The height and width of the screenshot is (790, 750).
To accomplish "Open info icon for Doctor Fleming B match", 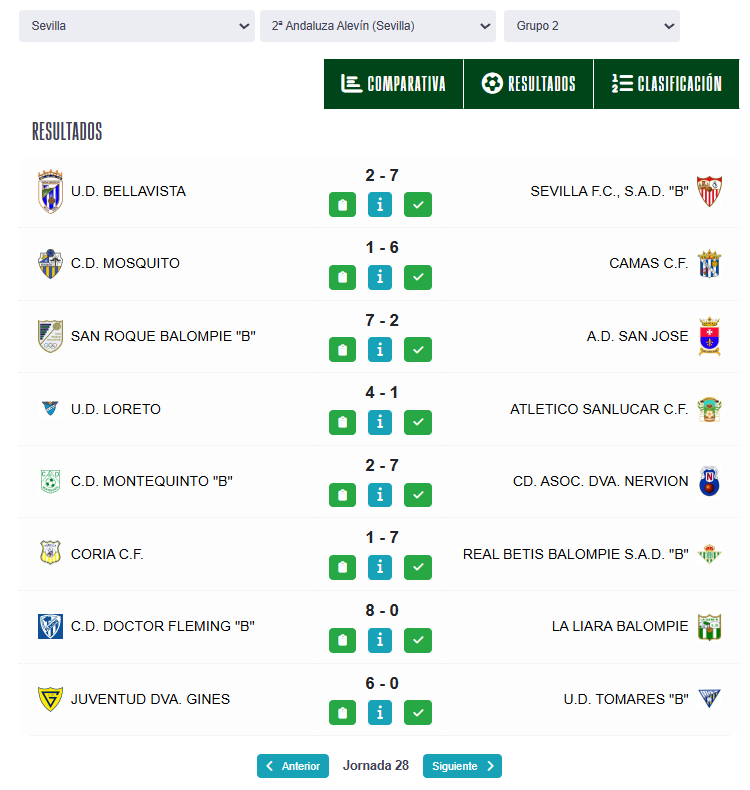I will (x=380, y=640).
